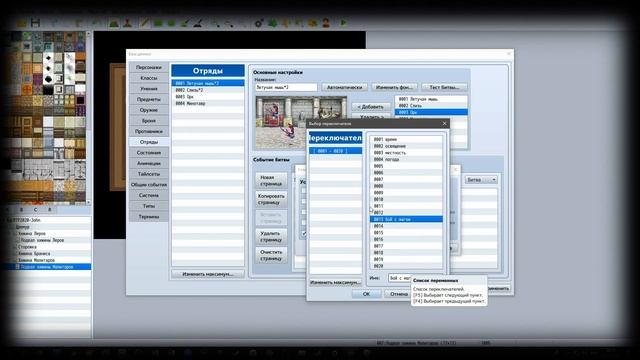Select the Shadow Pen tool

198,23
